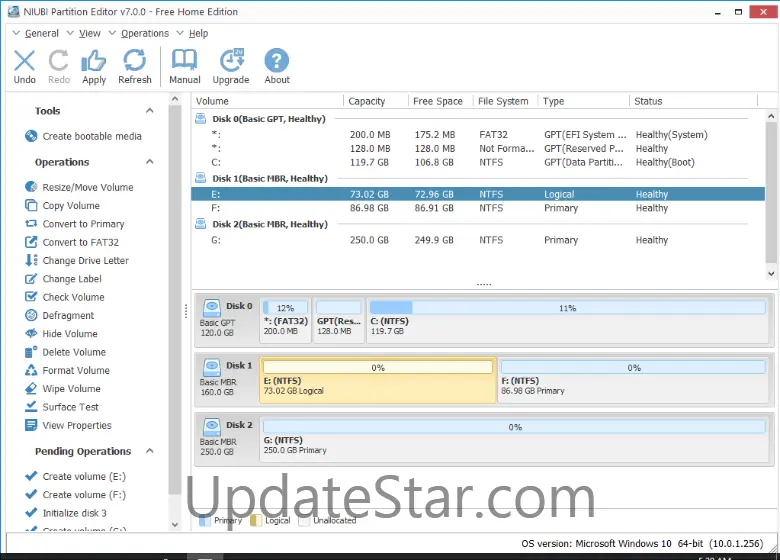Select the Not Forma... reserved partition row
The height and width of the screenshot is (560, 780).
point(478,148)
